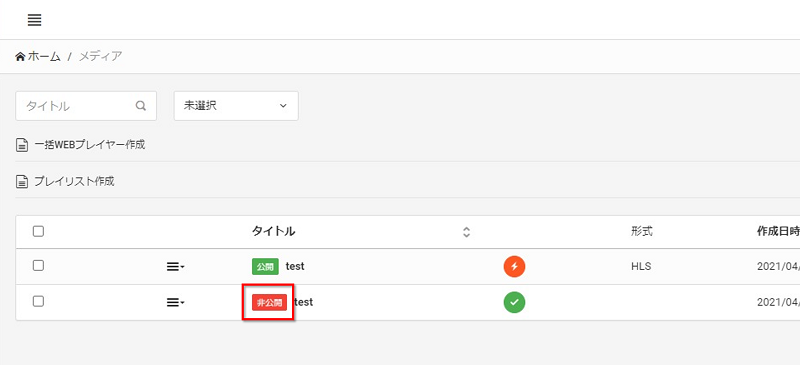Expand the row menu for the 公開 test
This screenshot has height=365, width=800.
176,266
